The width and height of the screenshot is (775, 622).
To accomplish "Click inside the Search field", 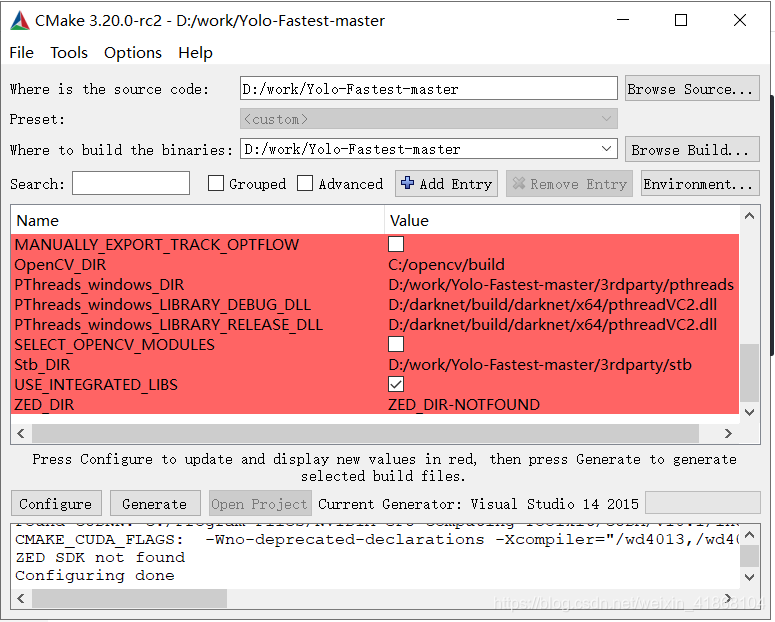I will coord(131,183).
